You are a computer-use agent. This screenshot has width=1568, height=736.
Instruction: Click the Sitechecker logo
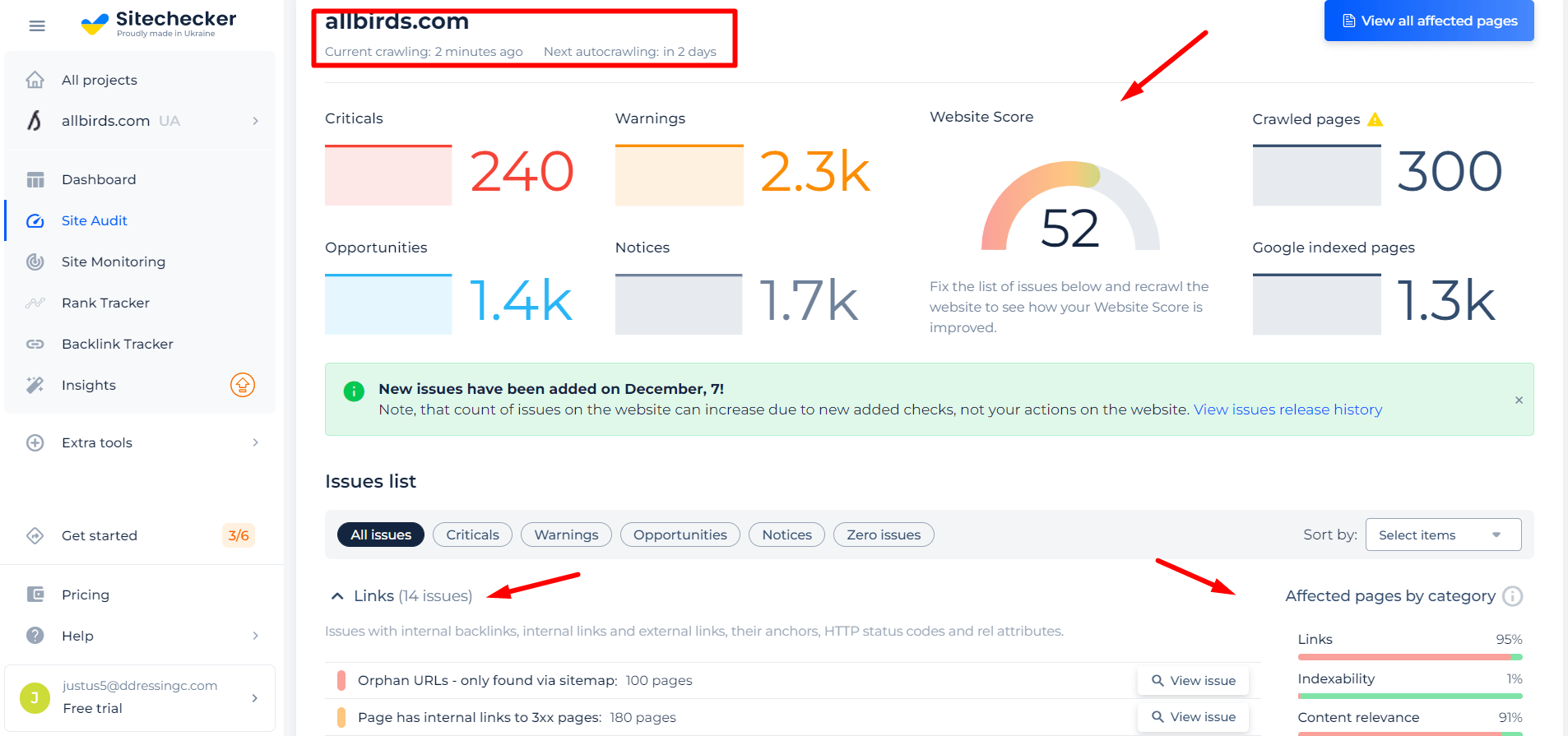159,23
